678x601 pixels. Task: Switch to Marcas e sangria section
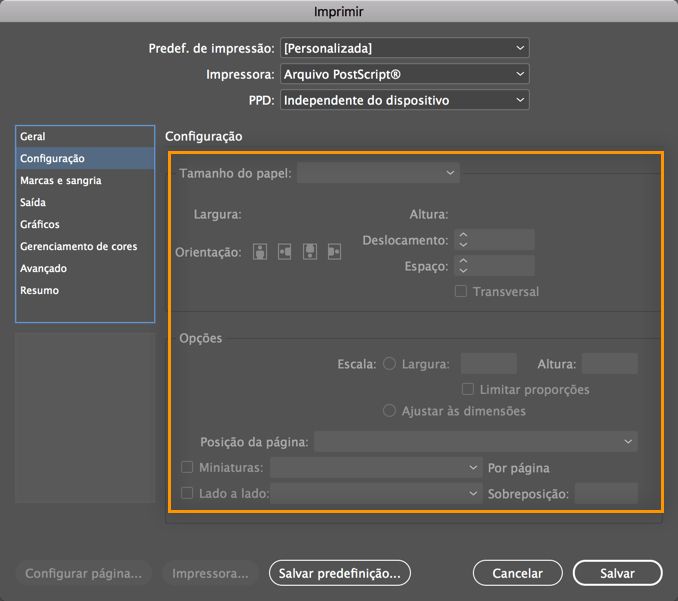tap(61, 180)
